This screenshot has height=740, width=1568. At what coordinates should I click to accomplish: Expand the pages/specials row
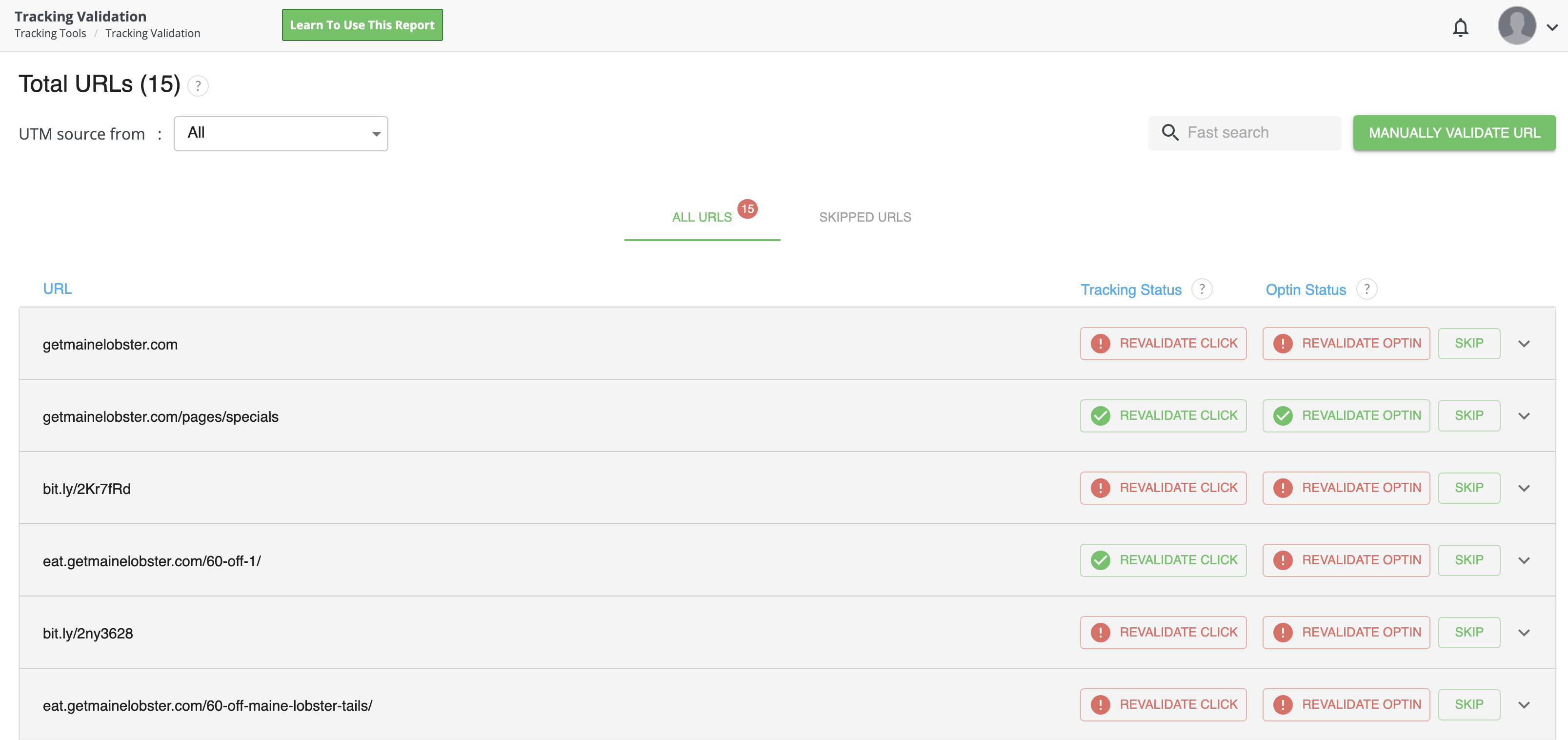click(x=1524, y=416)
